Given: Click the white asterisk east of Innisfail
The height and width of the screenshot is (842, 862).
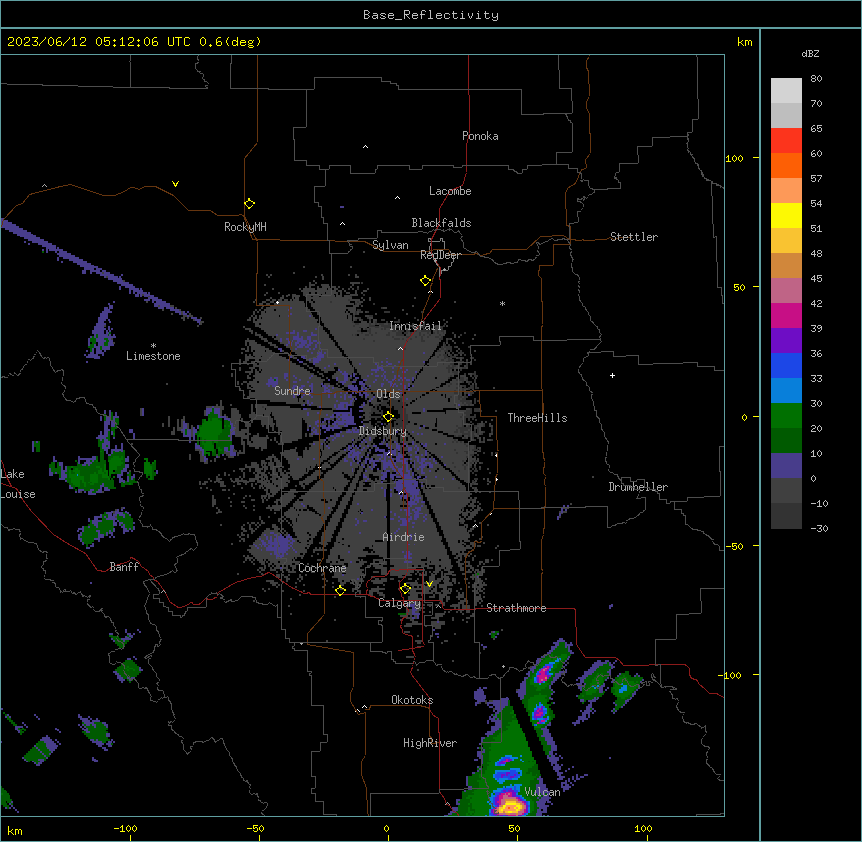Looking at the screenshot, I should pos(502,303).
